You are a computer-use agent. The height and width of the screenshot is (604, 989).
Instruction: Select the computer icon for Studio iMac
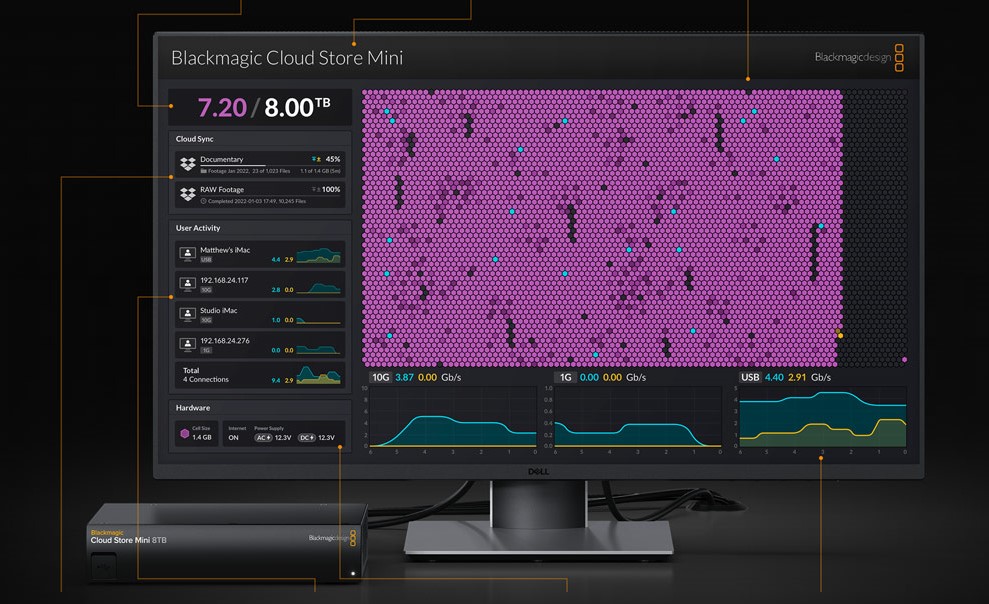[187, 314]
